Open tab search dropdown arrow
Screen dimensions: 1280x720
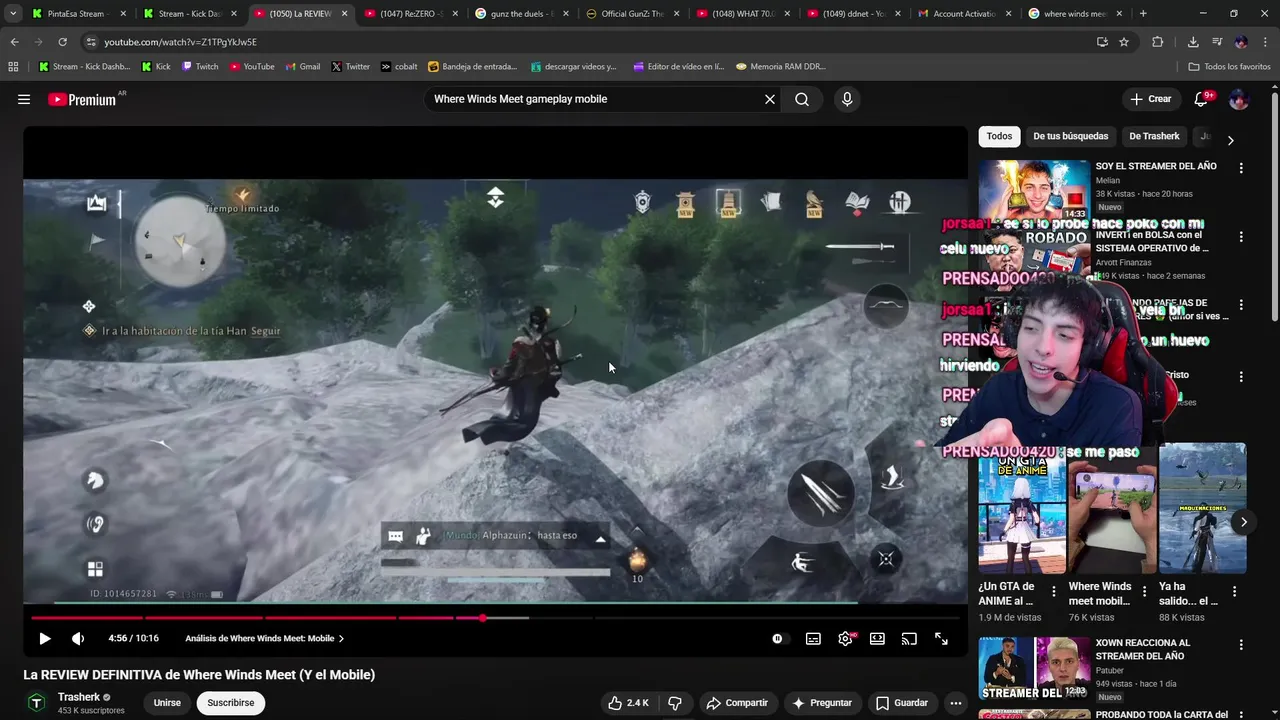point(13,14)
